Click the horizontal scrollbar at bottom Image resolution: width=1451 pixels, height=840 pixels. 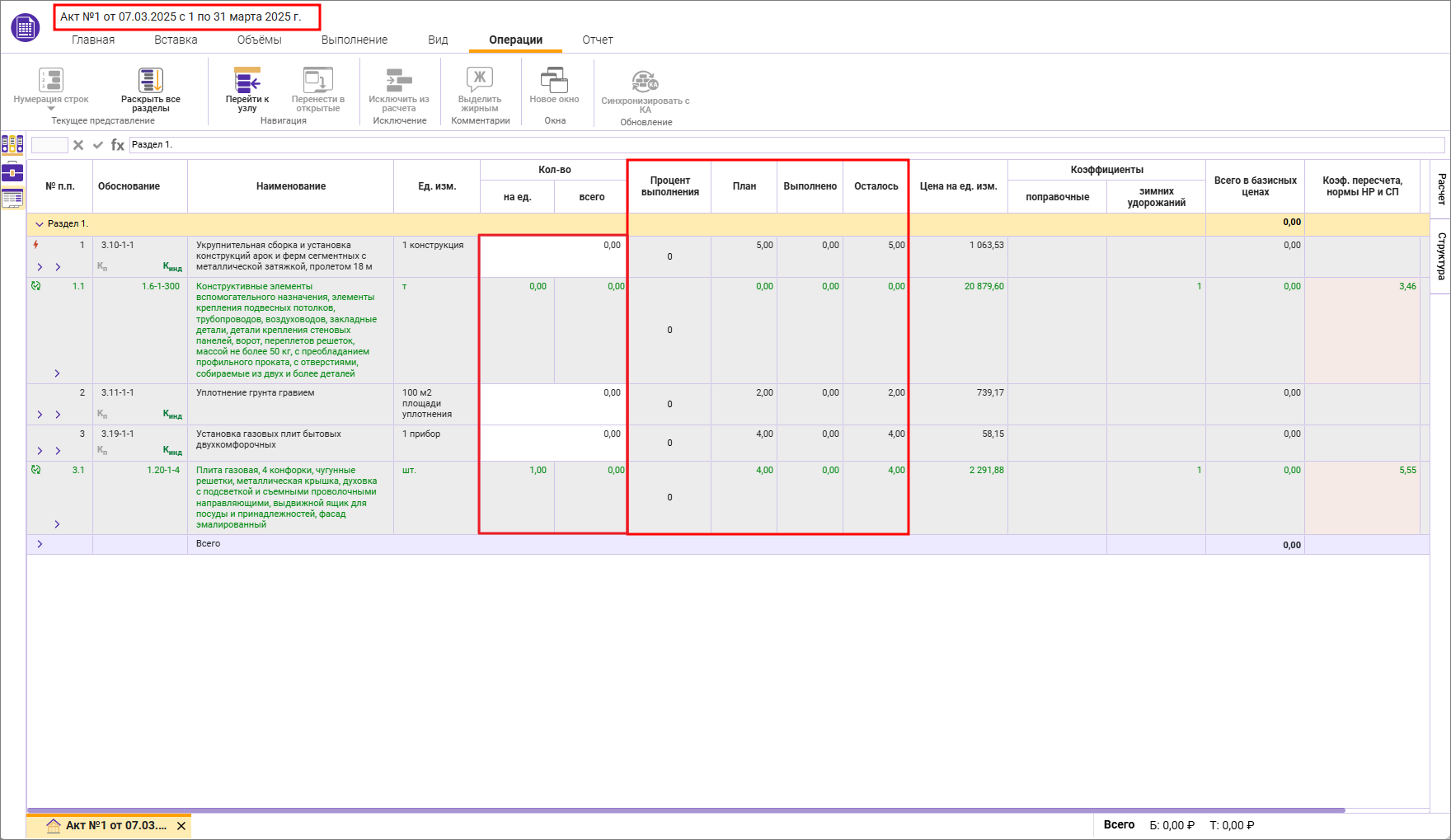[684, 810]
